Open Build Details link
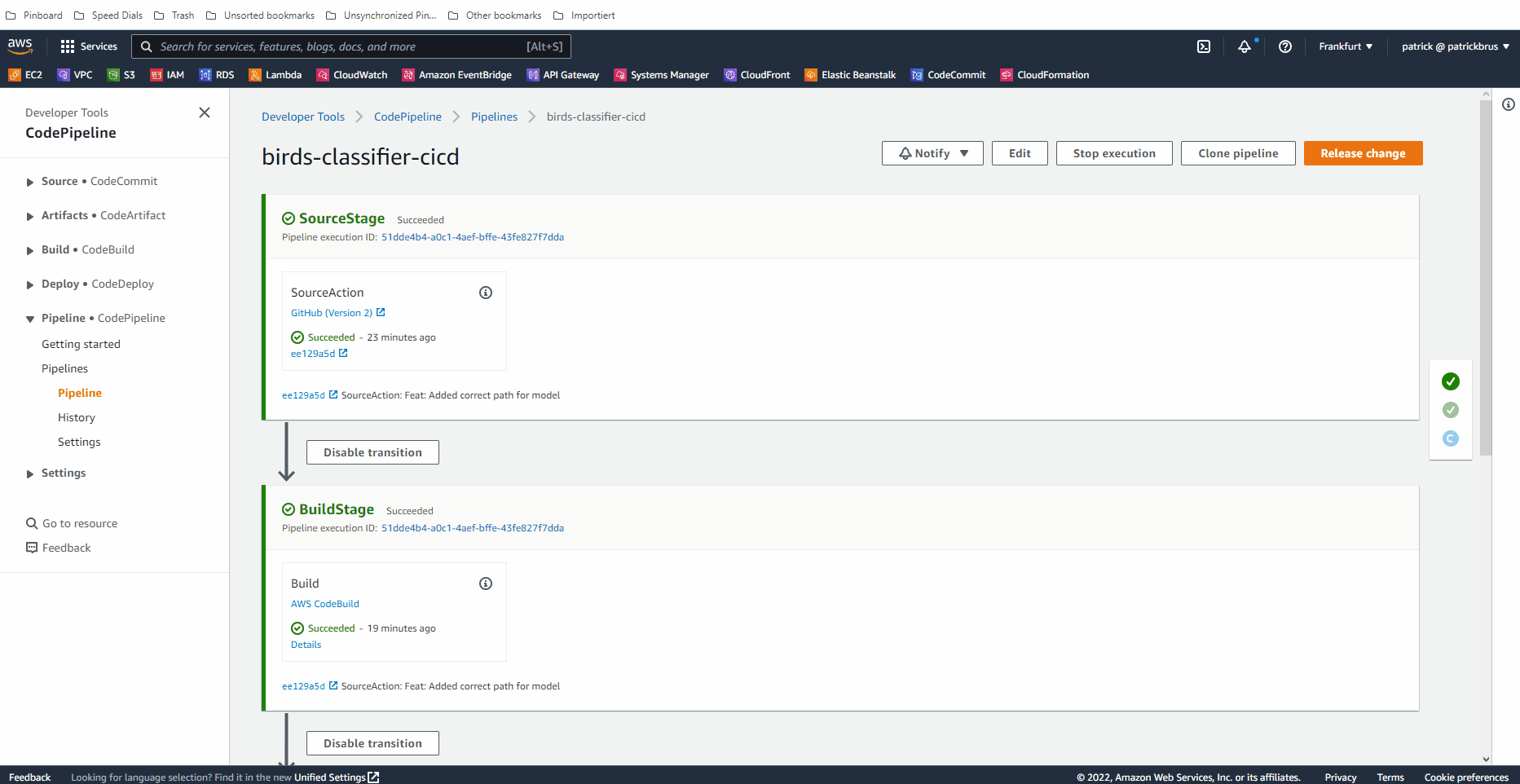This screenshot has height=784, width=1520. 306,645
